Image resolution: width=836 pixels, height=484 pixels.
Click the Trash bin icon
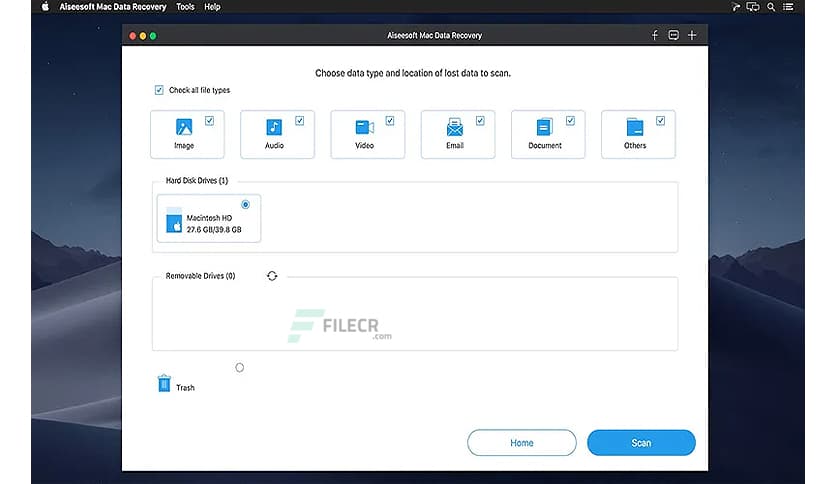tap(164, 383)
